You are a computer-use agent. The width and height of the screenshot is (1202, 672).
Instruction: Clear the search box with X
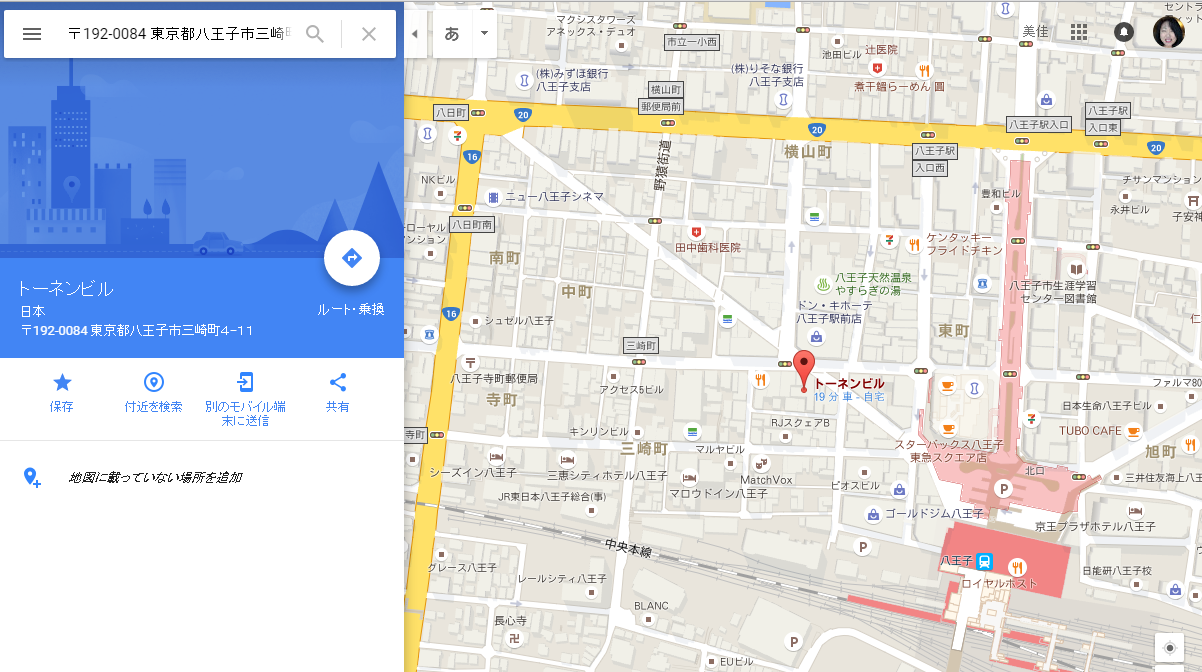pyautogui.click(x=369, y=34)
